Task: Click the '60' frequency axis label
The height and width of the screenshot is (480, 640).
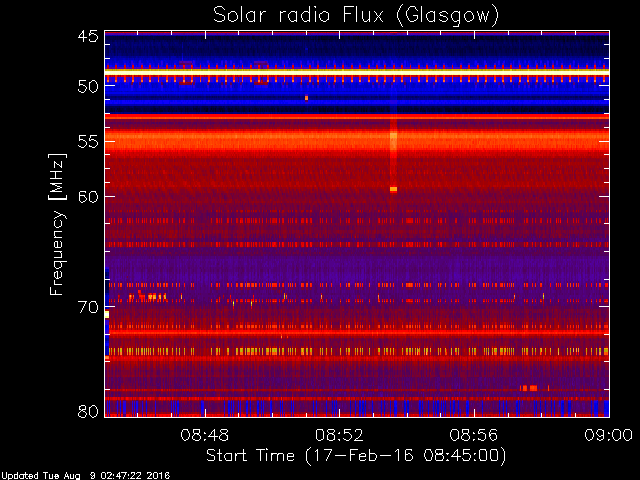Action: click(x=88, y=197)
